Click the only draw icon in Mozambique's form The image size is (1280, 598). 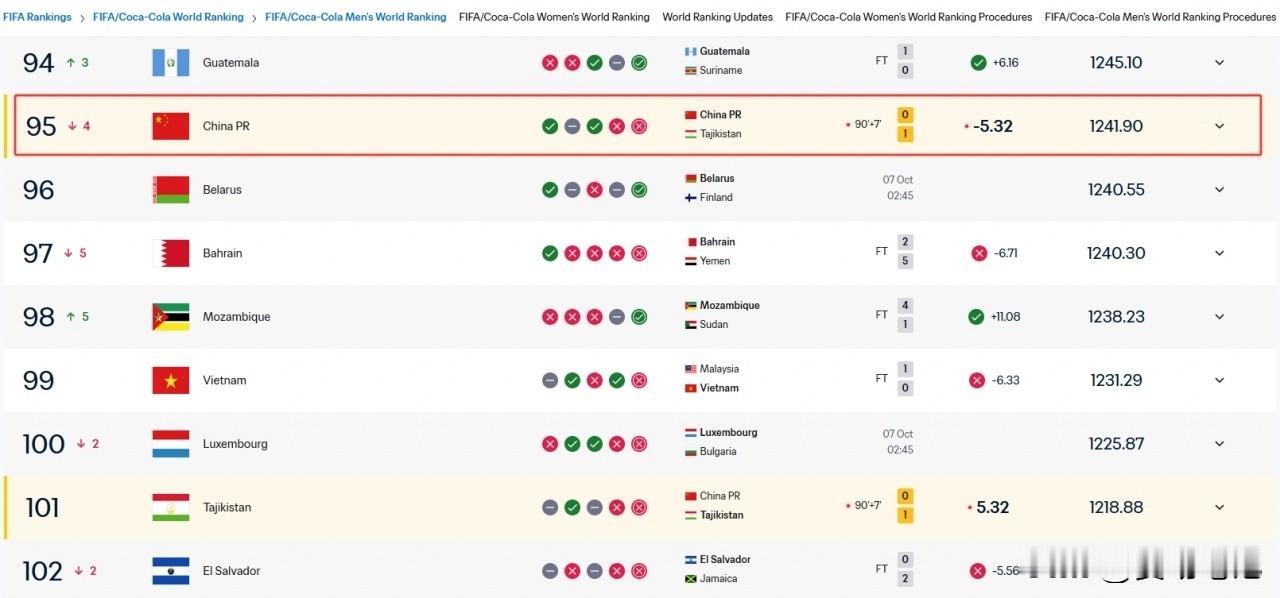617,317
